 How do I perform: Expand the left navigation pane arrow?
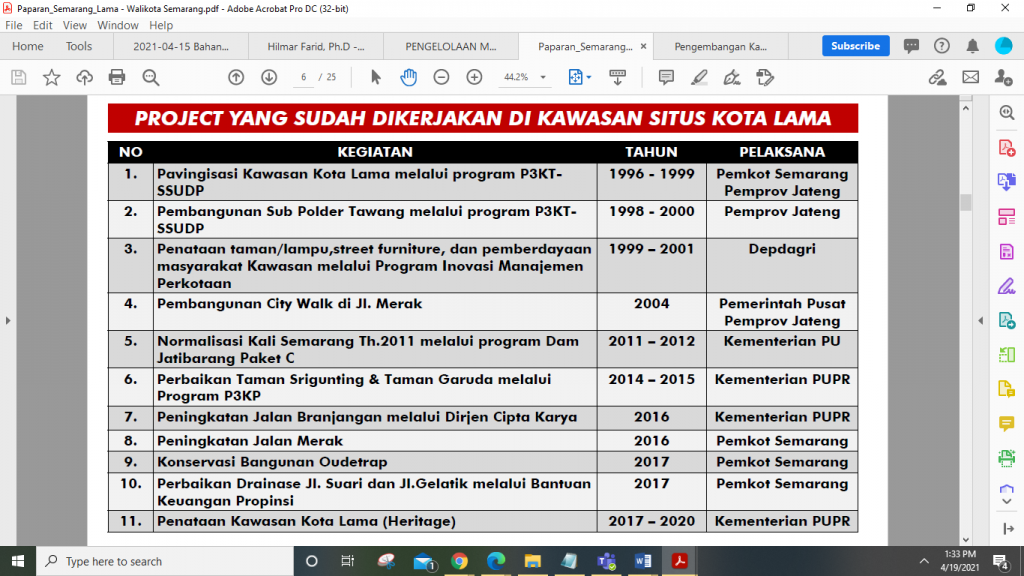(8, 321)
